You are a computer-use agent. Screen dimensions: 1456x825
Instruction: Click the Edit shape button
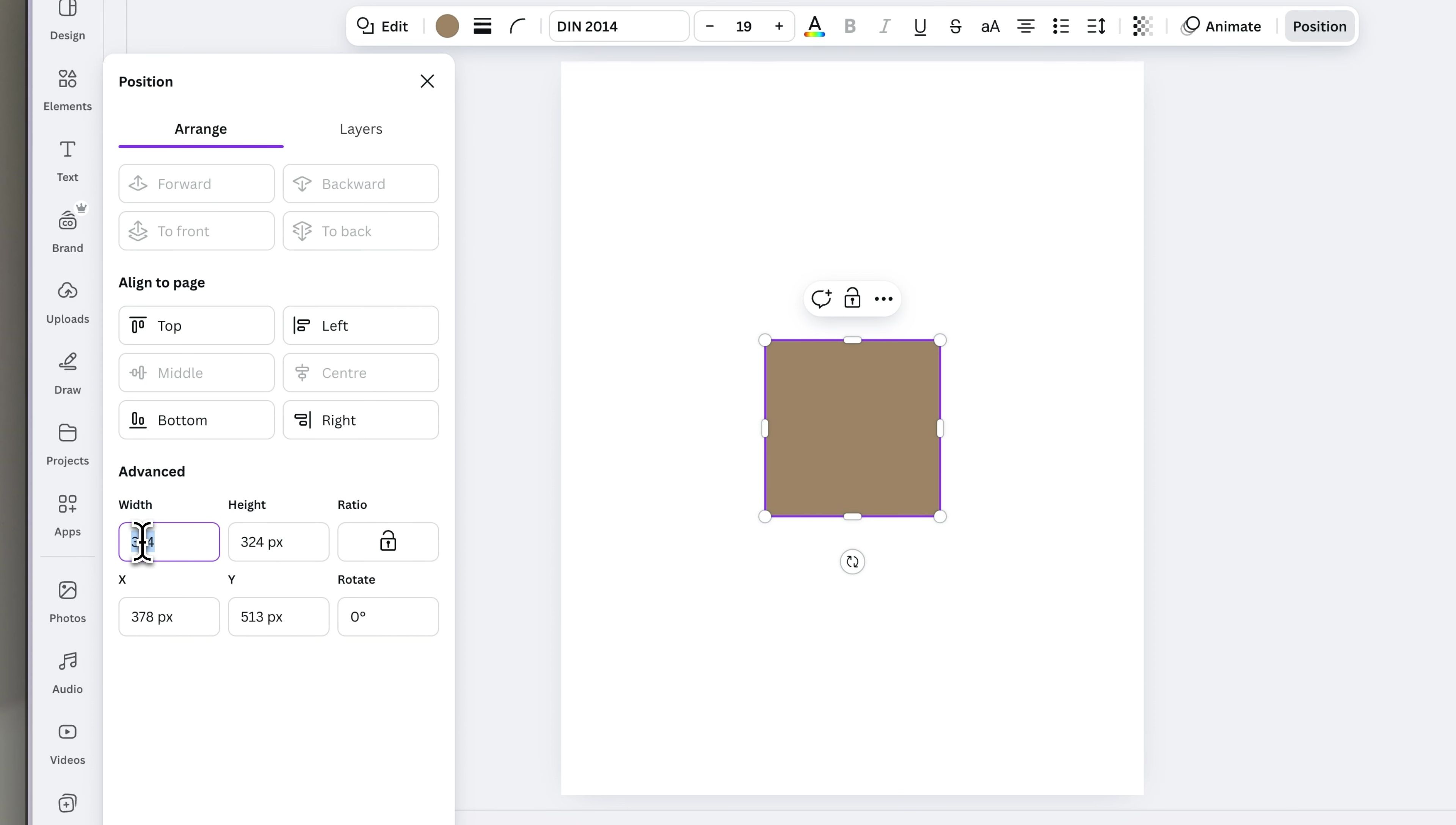[383, 26]
